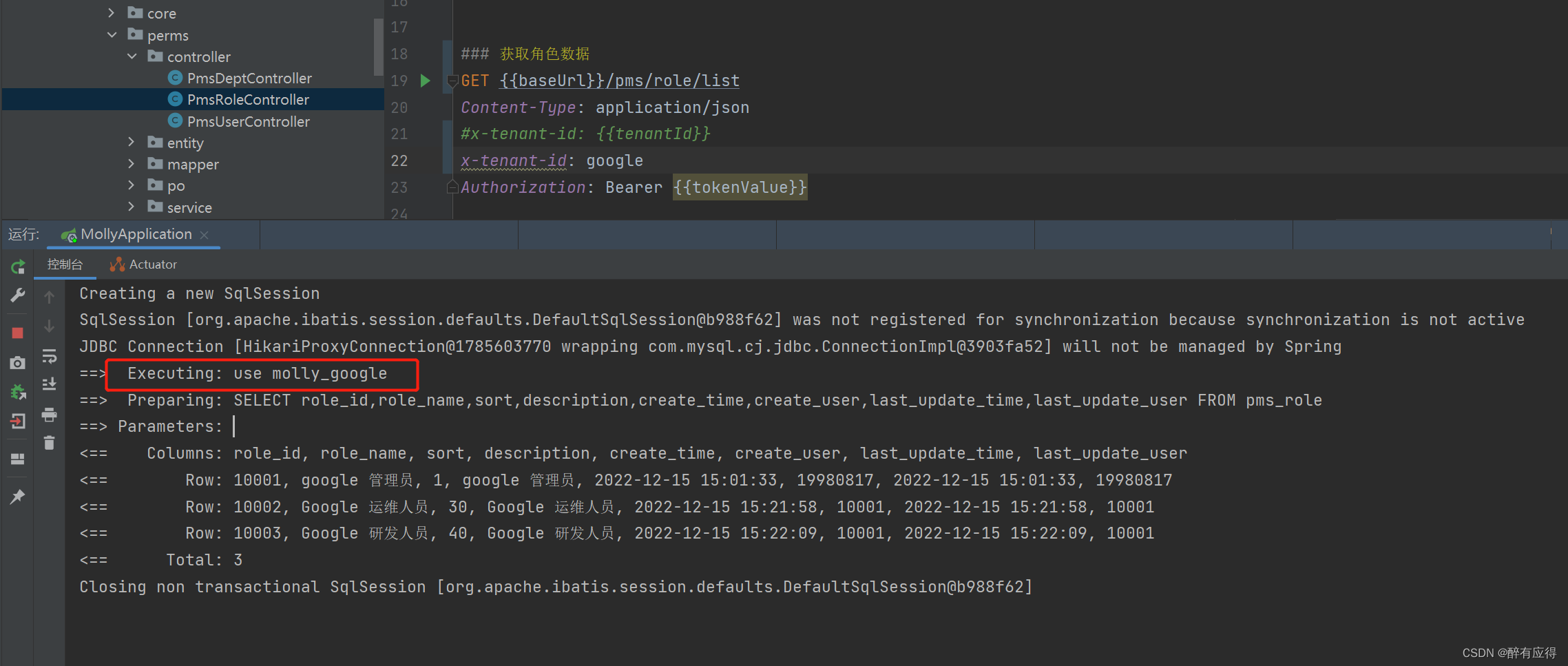
Task: Click the log row starting with 10001
Action: point(627,480)
